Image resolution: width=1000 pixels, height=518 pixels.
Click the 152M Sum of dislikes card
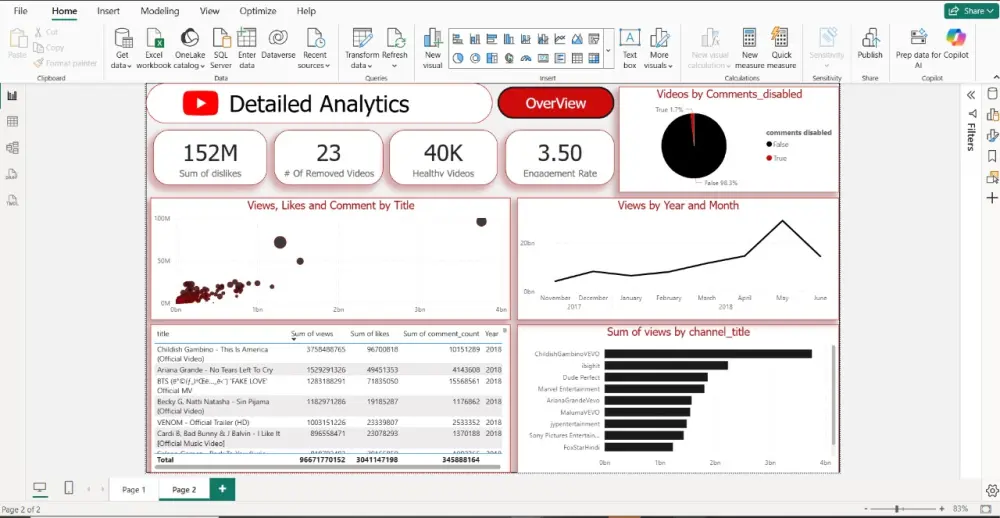(210, 158)
